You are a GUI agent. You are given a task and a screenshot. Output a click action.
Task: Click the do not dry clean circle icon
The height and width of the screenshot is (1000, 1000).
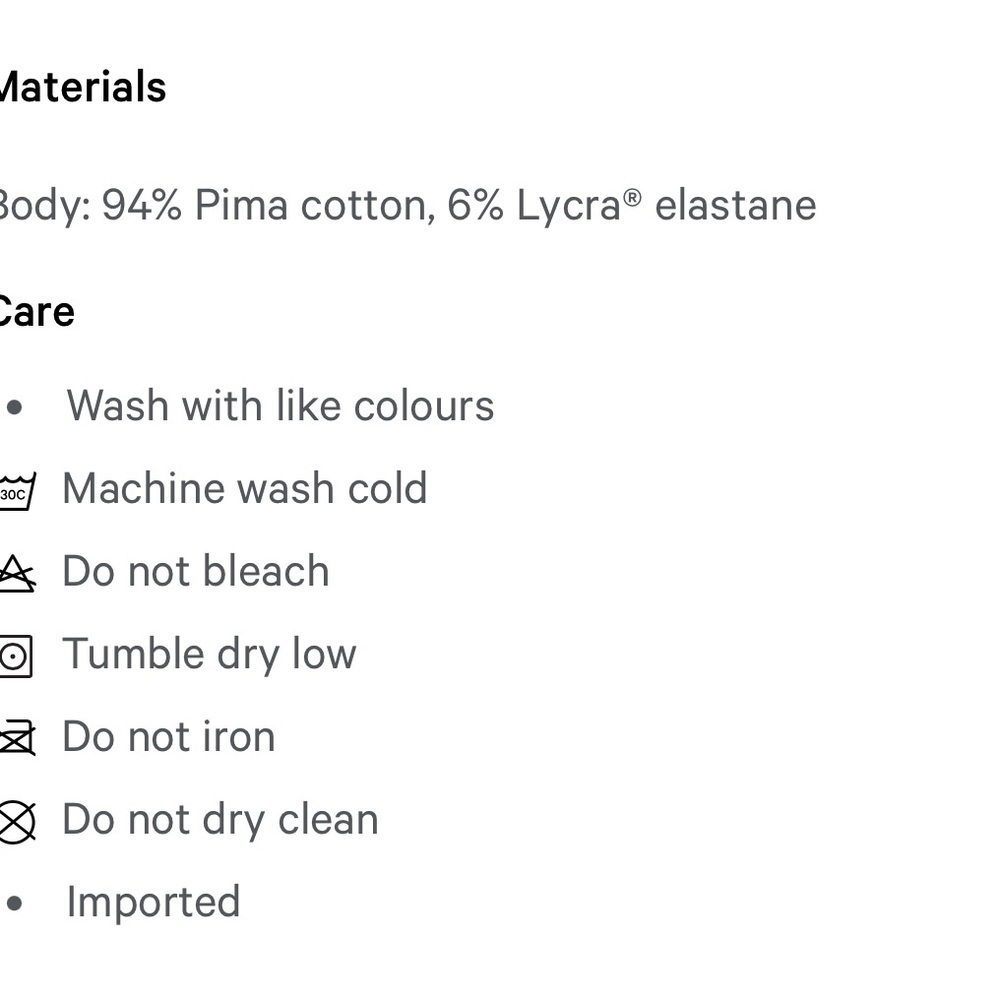coord(17,822)
